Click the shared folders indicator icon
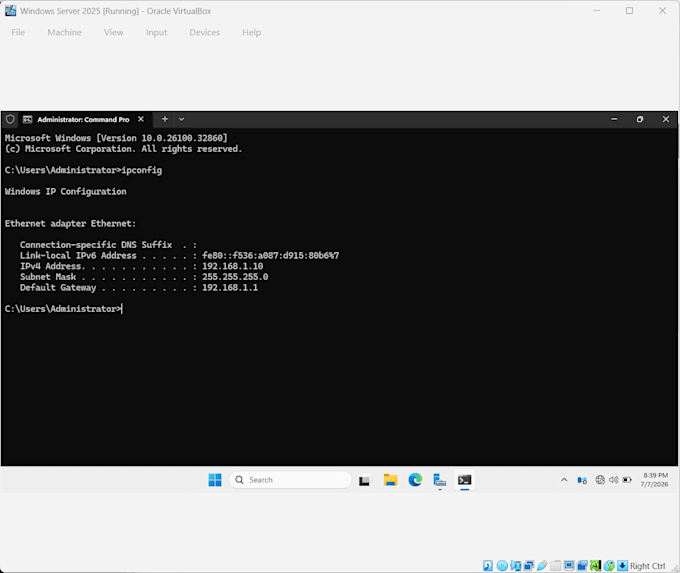 [556, 565]
